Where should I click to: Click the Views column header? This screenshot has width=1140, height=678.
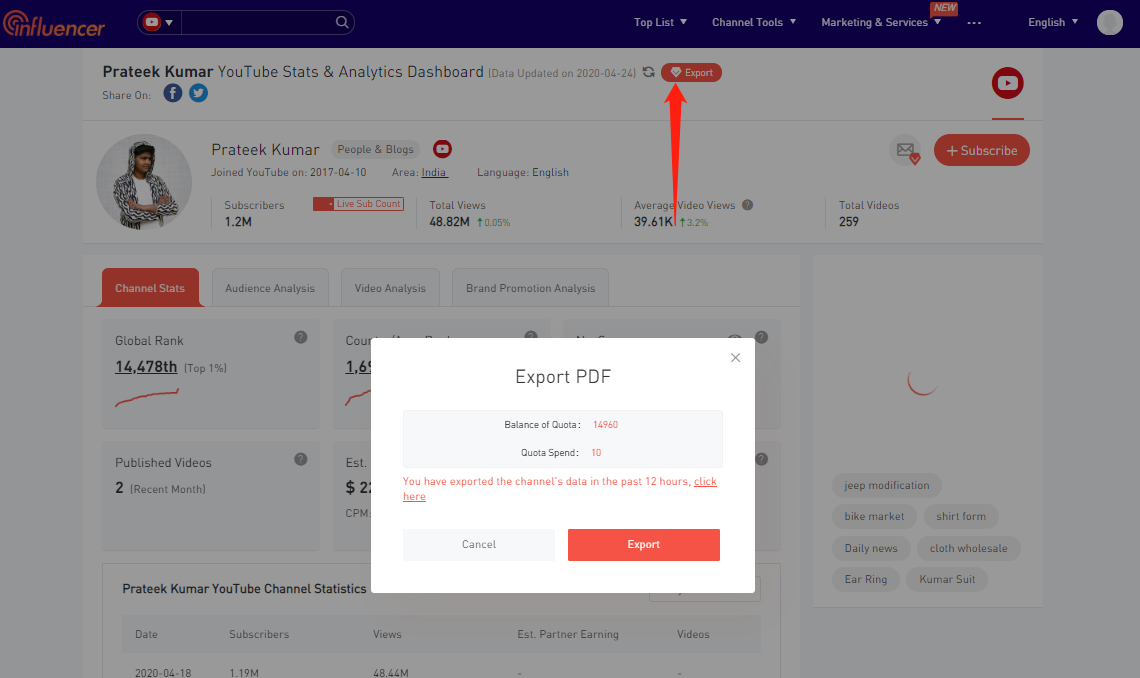coord(387,634)
